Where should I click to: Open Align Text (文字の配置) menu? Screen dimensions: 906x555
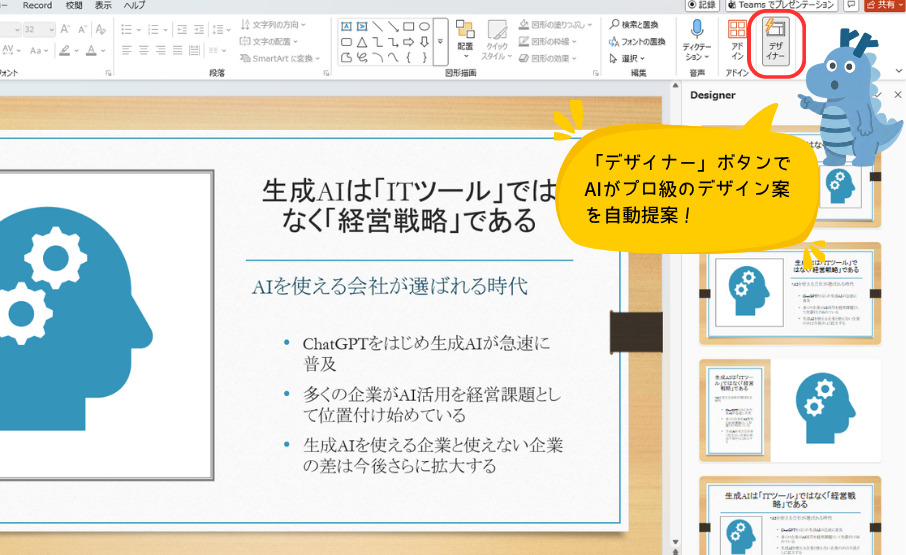point(269,42)
